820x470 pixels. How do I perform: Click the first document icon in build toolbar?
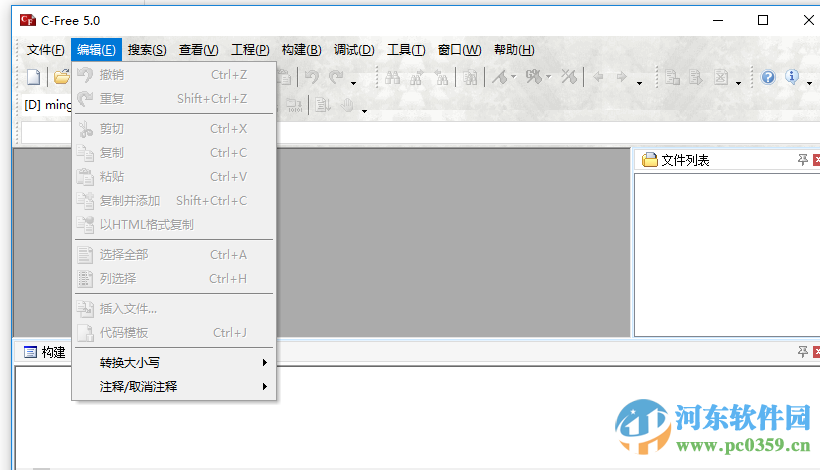672,77
